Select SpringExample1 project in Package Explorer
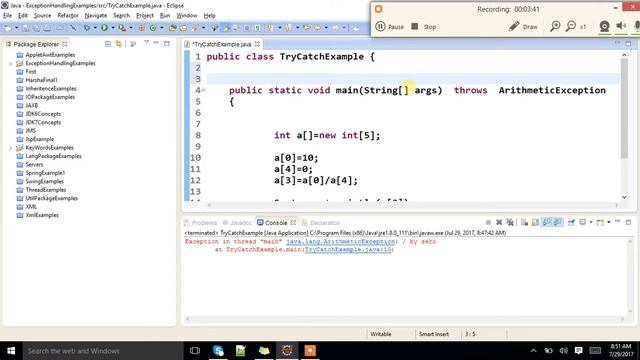640x360 pixels. coord(45,173)
